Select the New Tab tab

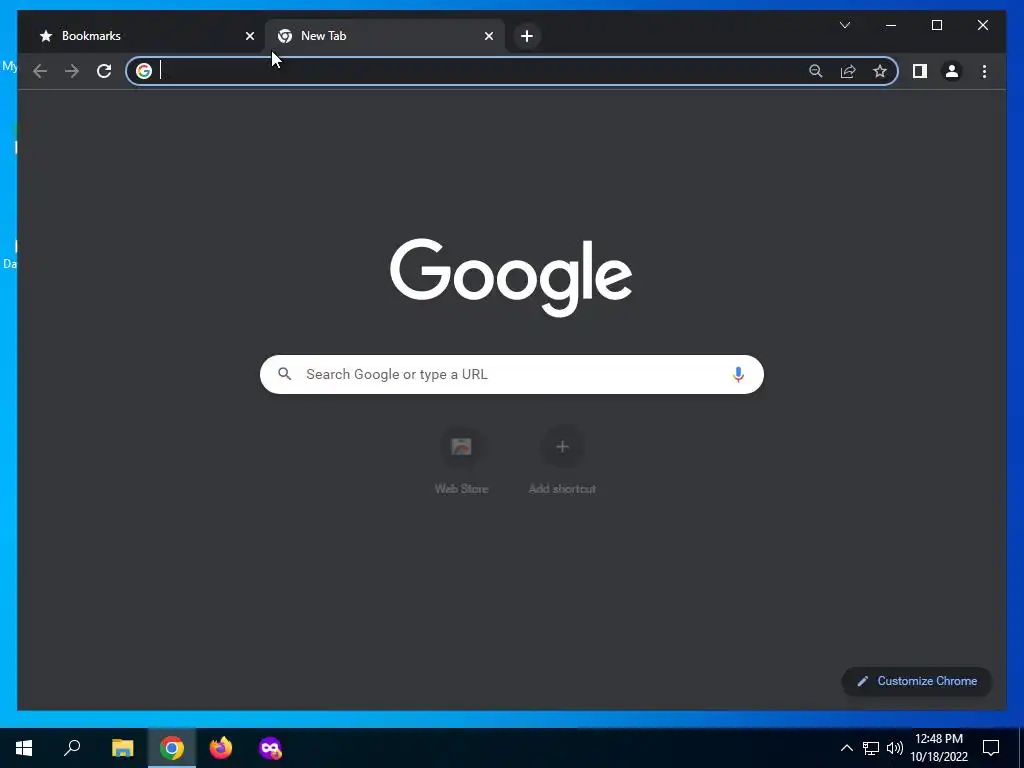pyautogui.click(x=385, y=36)
